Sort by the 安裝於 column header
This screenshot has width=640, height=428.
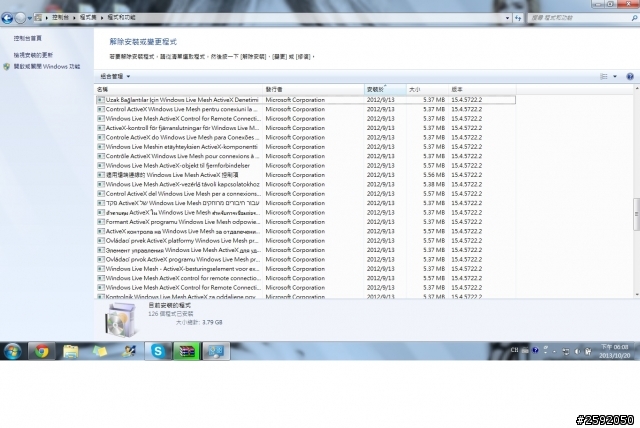385,89
